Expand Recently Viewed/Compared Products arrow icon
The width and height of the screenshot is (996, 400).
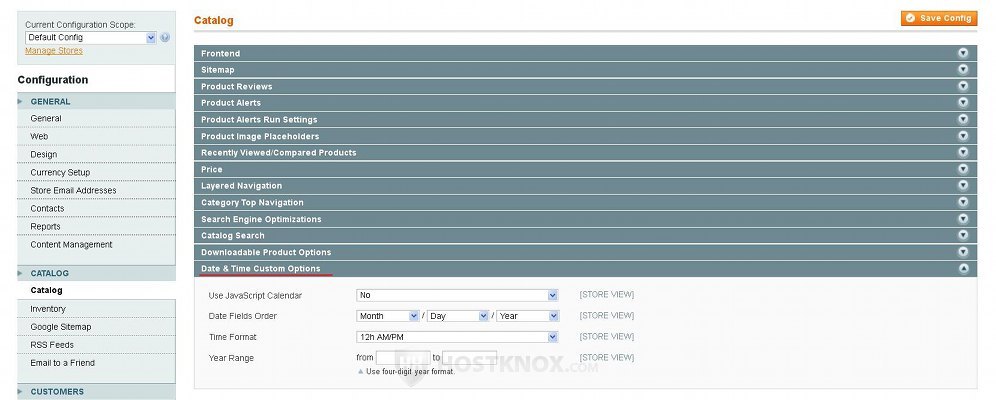click(x=963, y=152)
